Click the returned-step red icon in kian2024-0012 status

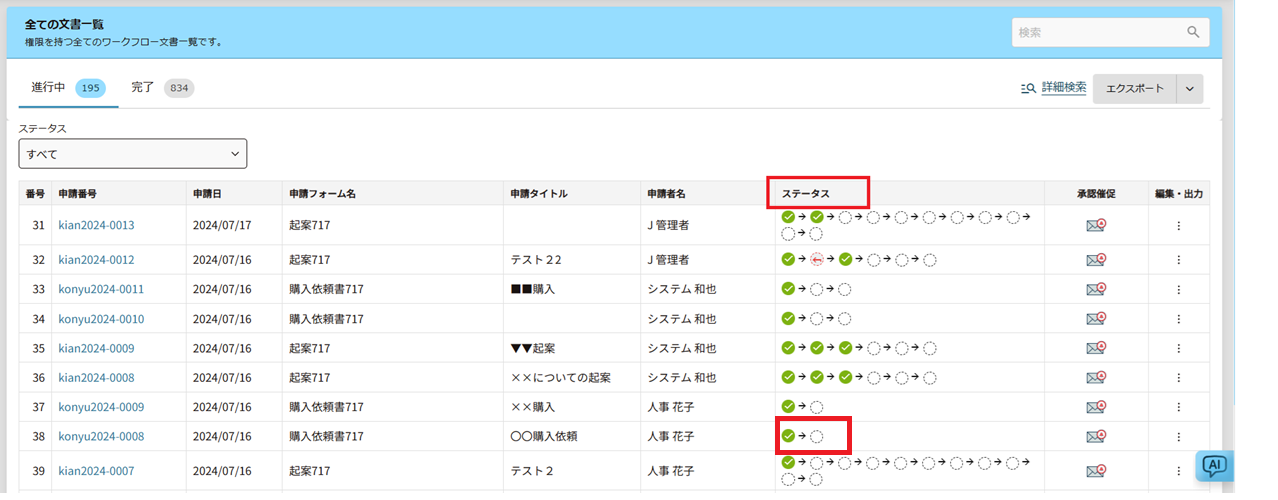817,260
